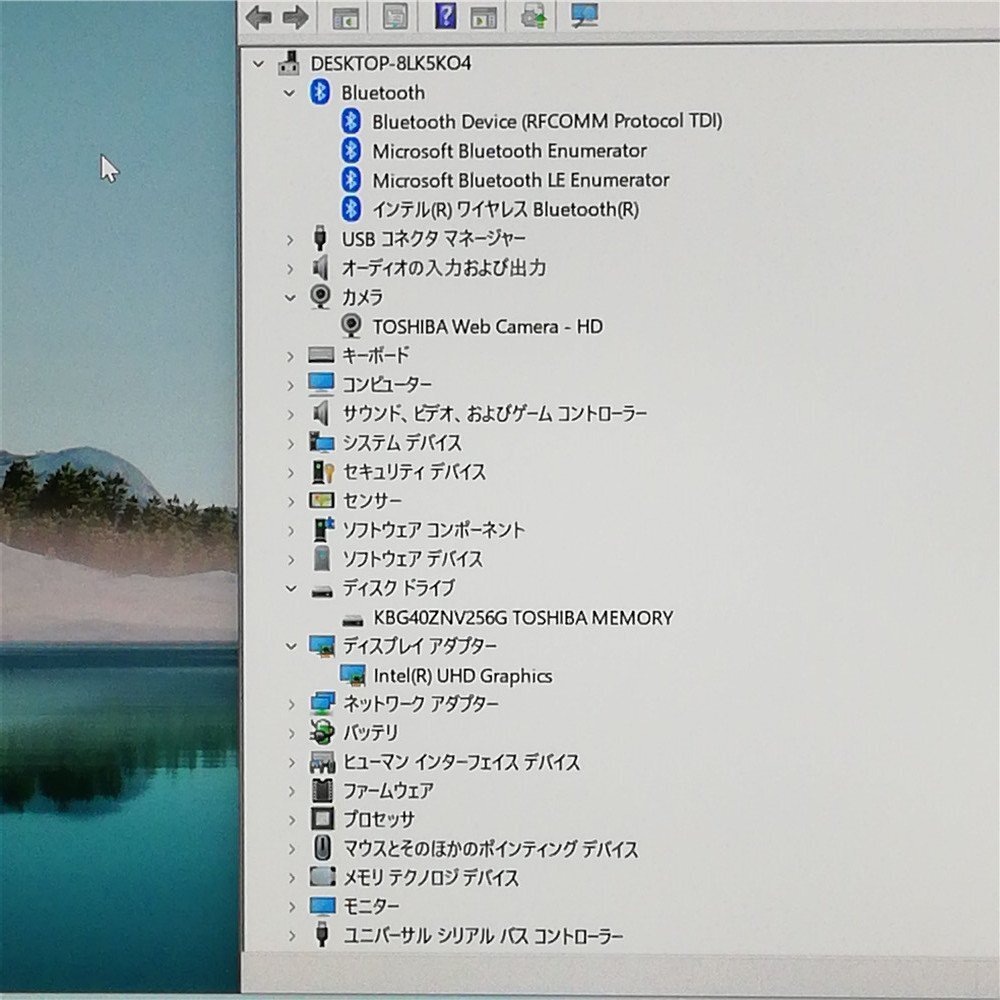This screenshot has width=1000, height=1000.
Task: Click the Update driver toolbar icon
Action: pyautogui.click(x=534, y=16)
